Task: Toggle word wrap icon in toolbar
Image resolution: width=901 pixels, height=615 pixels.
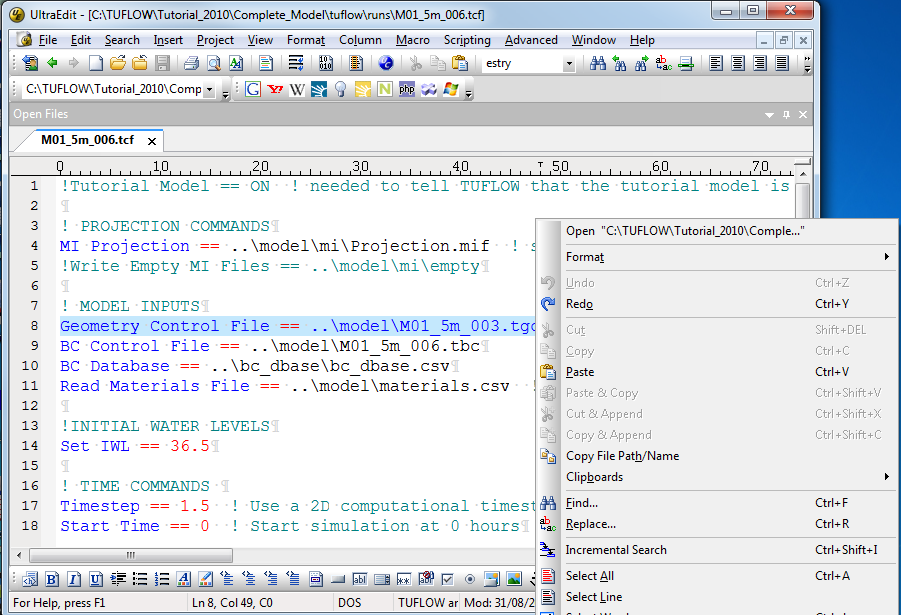Action: (296, 63)
